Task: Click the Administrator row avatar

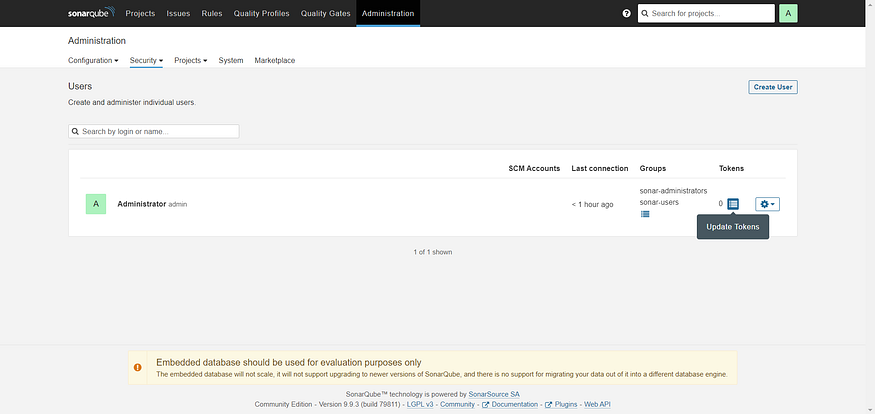Action: [96, 204]
